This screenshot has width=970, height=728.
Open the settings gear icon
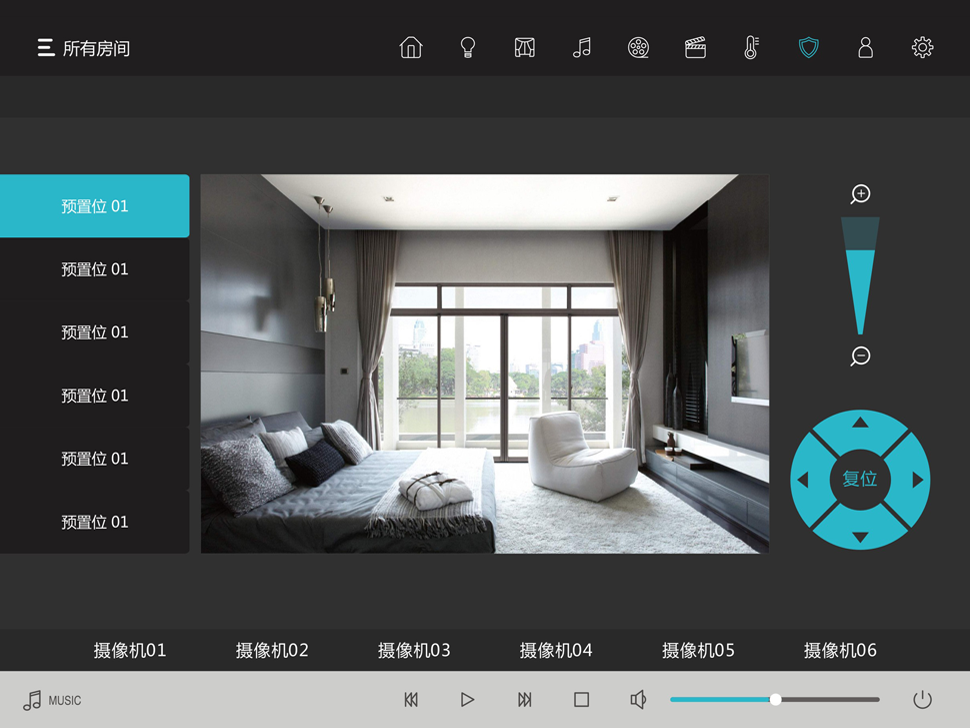point(922,48)
